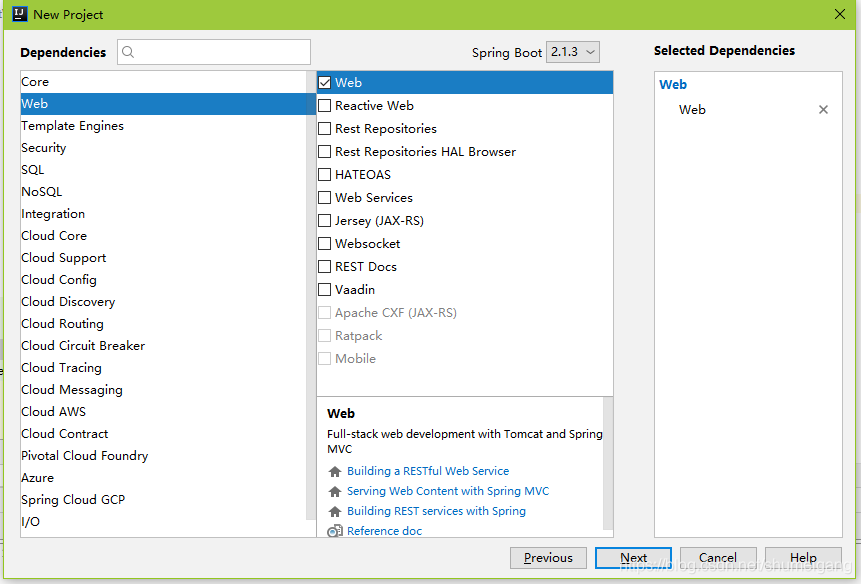Enable the Reactive Web checkbox
Viewport: 861px width, 584px height.
click(x=325, y=105)
